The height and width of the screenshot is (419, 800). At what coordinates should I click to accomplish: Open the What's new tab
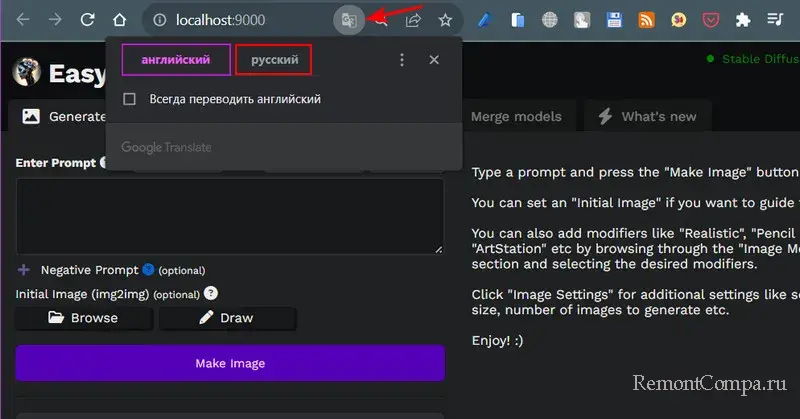tap(647, 116)
